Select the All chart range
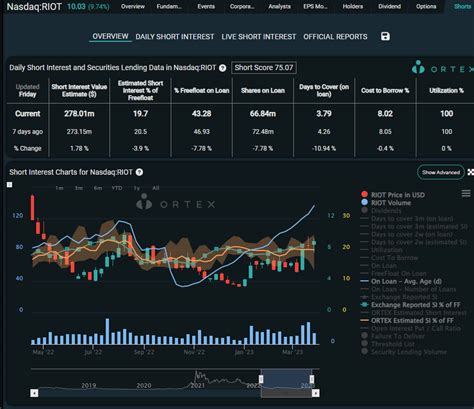This screenshot has height=409, width=474. point(156,188)
